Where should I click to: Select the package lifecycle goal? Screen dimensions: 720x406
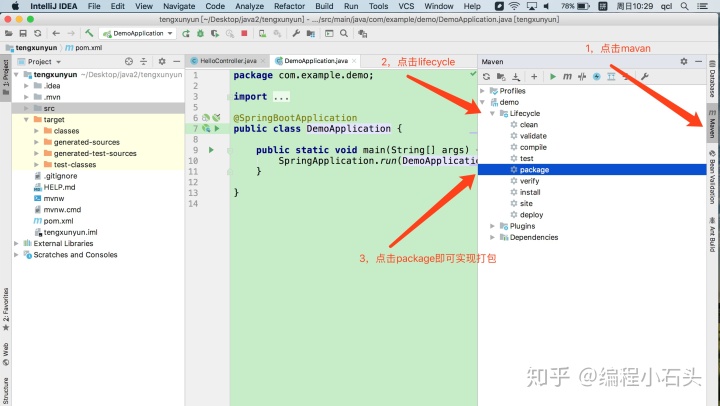(x=534, y=170)
